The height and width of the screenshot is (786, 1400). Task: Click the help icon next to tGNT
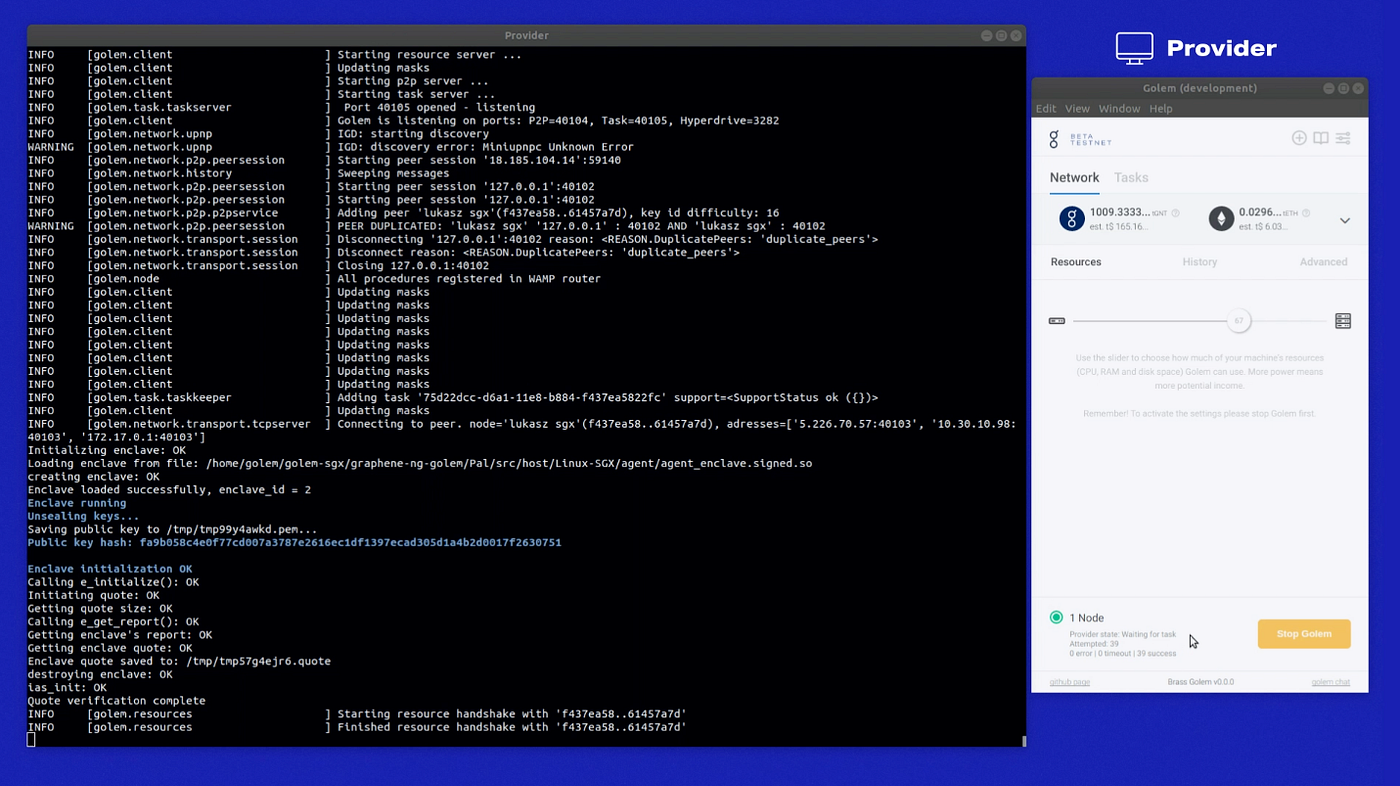pyautogui.click(x=1175, y=213)
